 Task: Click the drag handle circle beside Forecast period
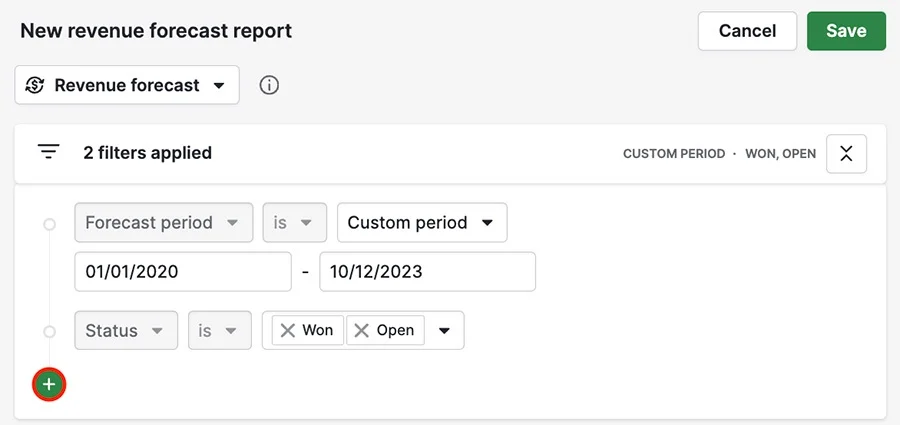click(x=49, y=223)
